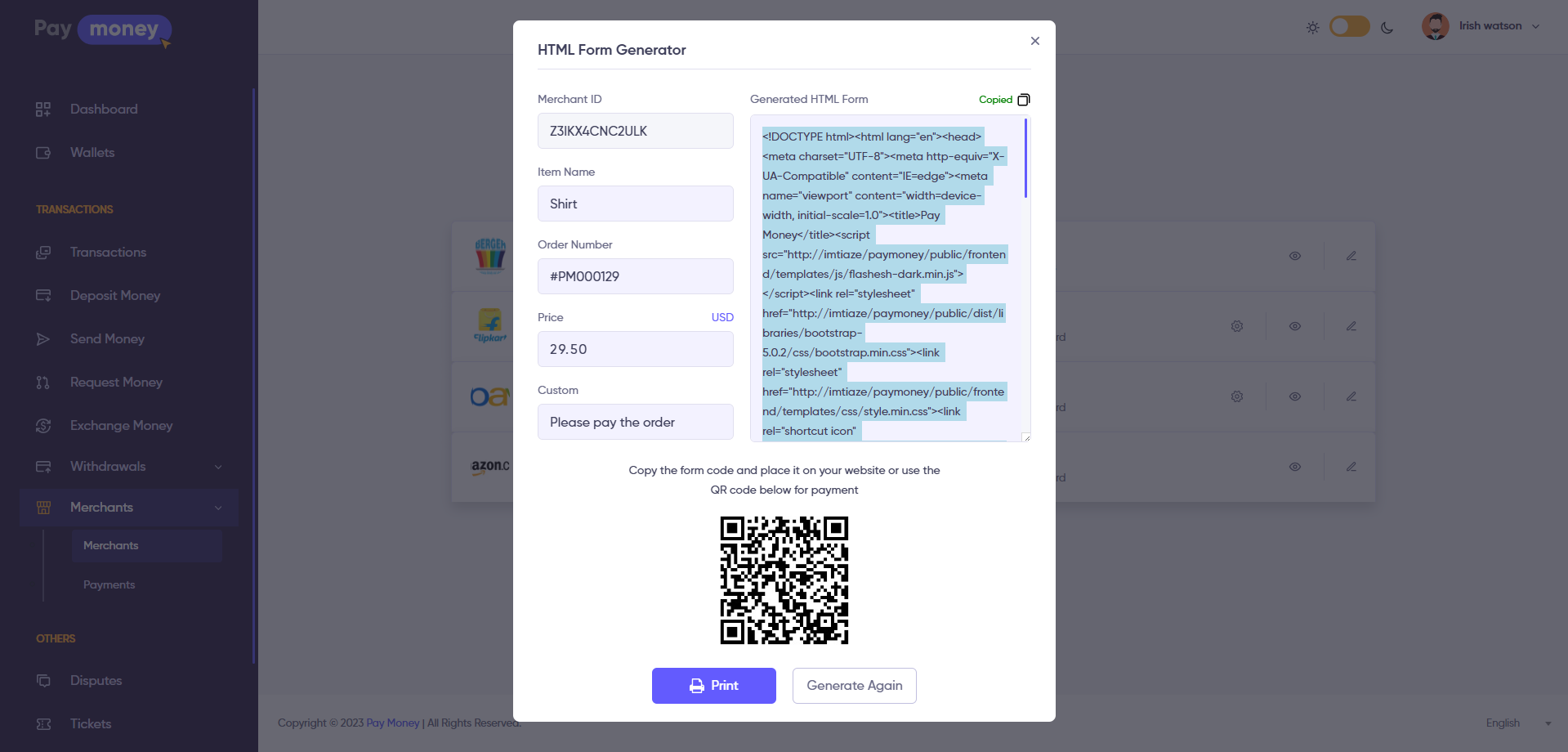Viewport: 1568px width, 752px height.
Task: Open Irish watson profile dropdown
Action: pos(1534,26)
